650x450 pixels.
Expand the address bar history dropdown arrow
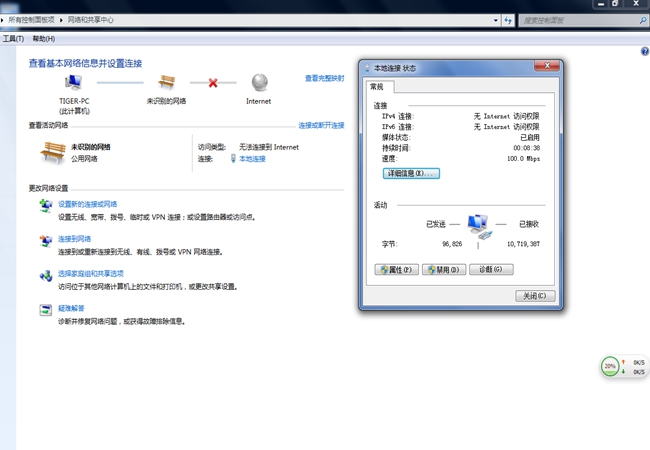(x=496, y=20)
